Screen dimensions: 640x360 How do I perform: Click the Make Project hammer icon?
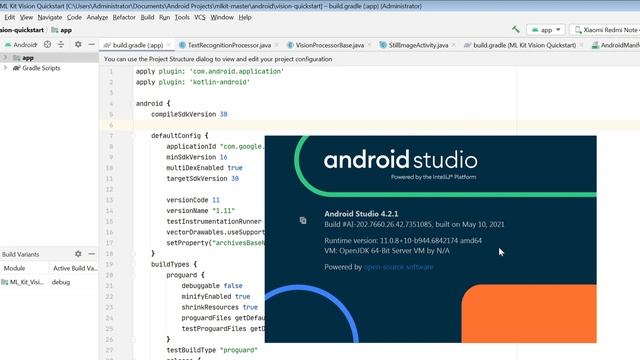(x=516, y=29)
